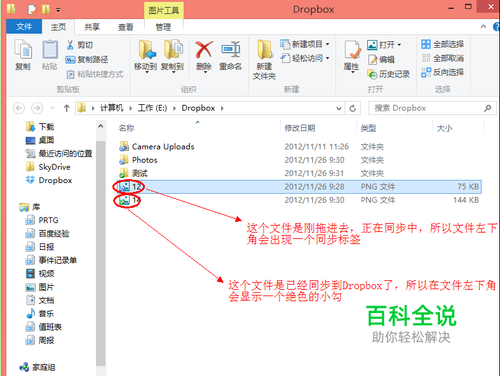Select the Photos folder
The height and width of the screenshot is (376, 500).
point(138,160)
